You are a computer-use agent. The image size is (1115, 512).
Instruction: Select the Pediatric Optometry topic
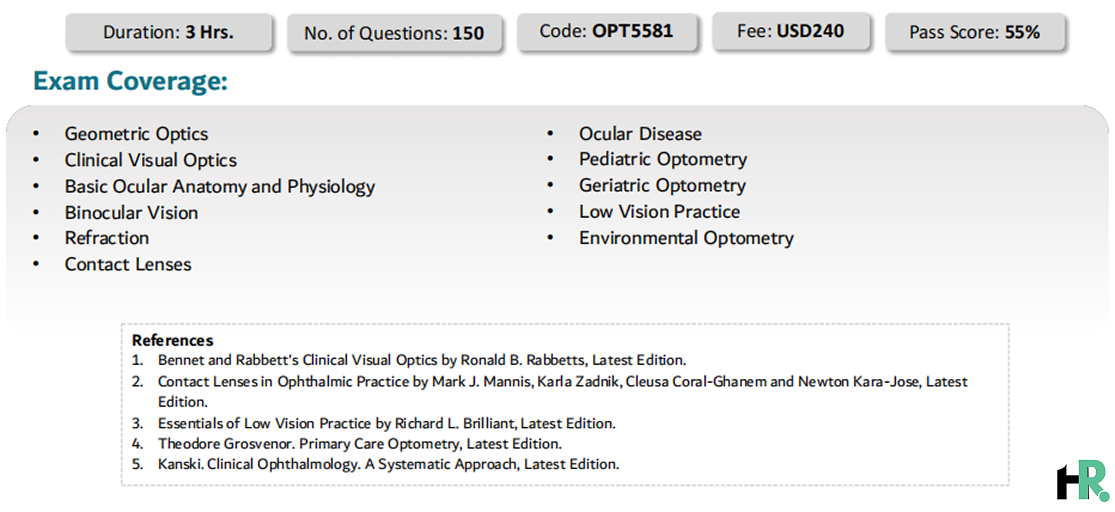663,159
